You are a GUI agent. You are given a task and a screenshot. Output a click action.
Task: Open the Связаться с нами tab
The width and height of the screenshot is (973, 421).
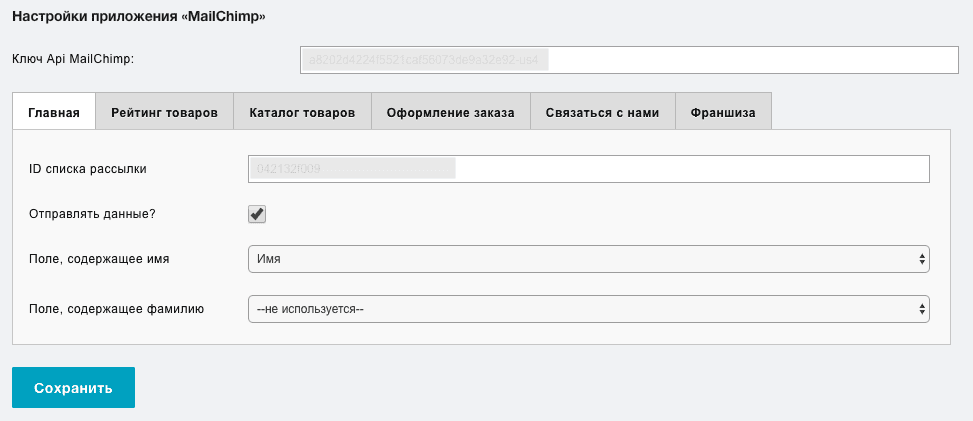(x=603, y=113)
